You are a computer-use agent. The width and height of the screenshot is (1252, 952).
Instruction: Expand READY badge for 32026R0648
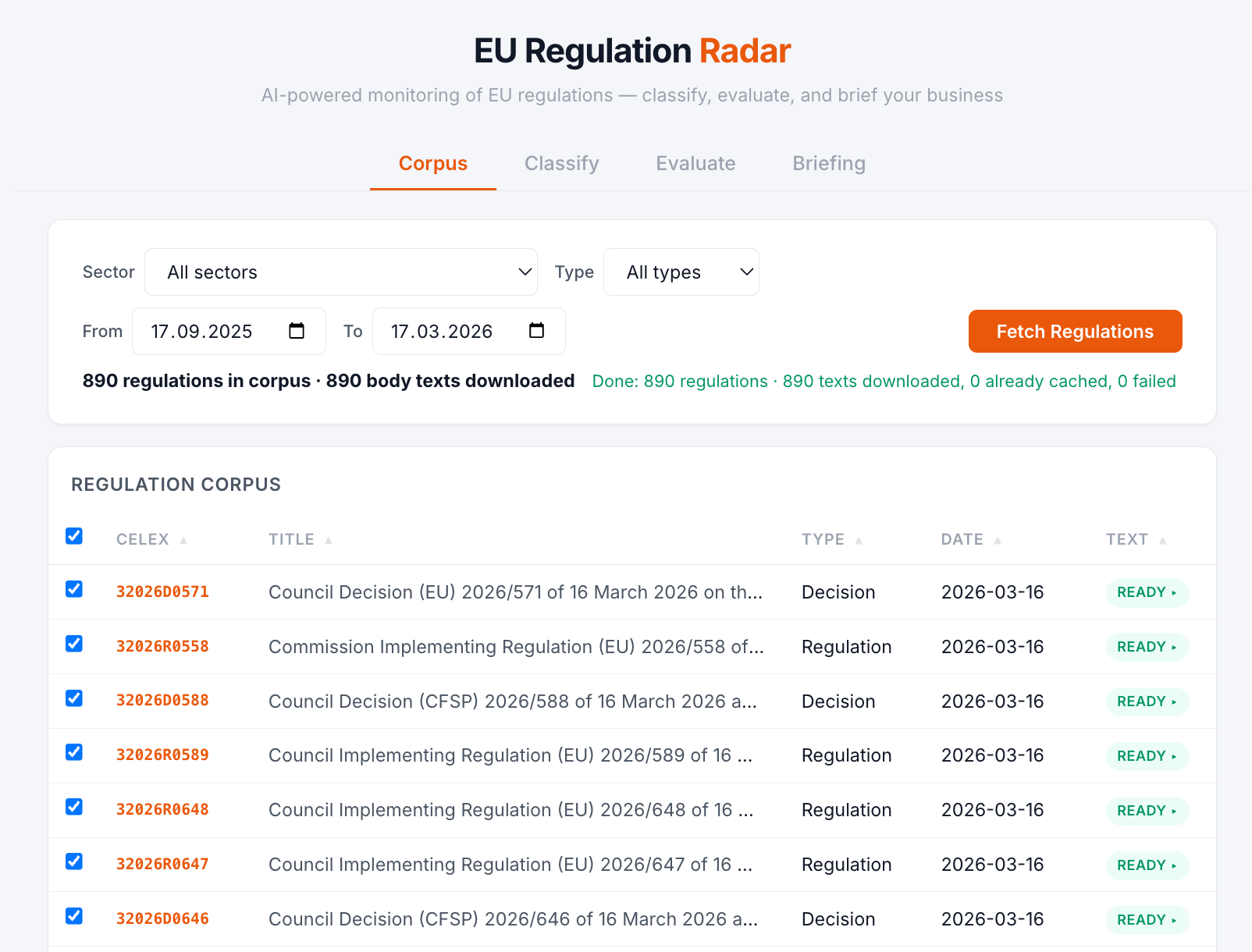pos(1147,811)
